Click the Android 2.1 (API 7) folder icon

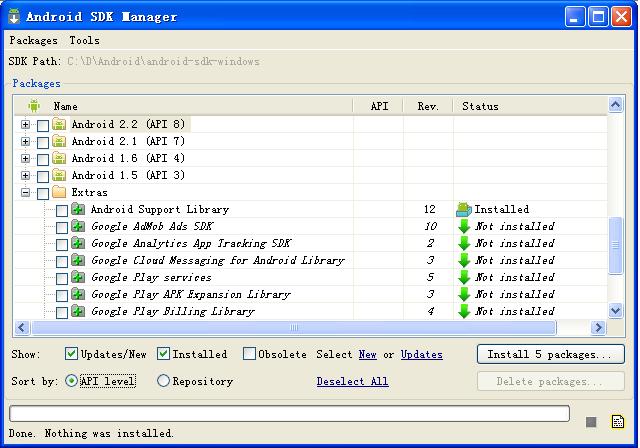point(59,141)
